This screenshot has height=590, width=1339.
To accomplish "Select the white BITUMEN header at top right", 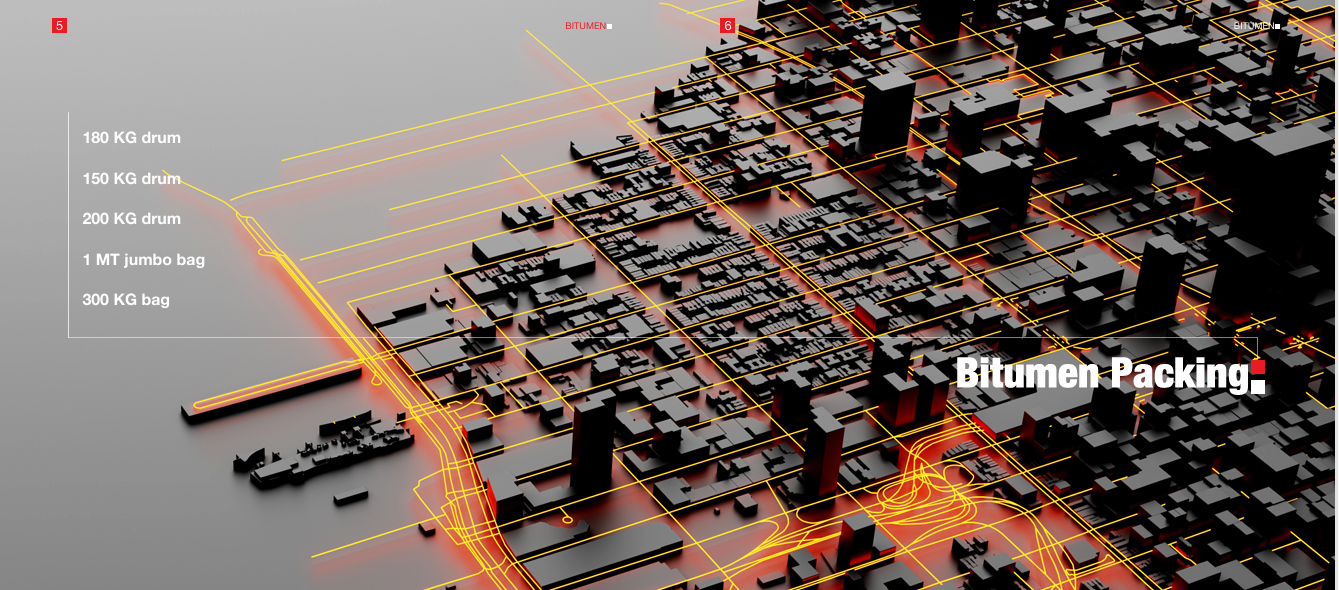I will click(1253, 26).
